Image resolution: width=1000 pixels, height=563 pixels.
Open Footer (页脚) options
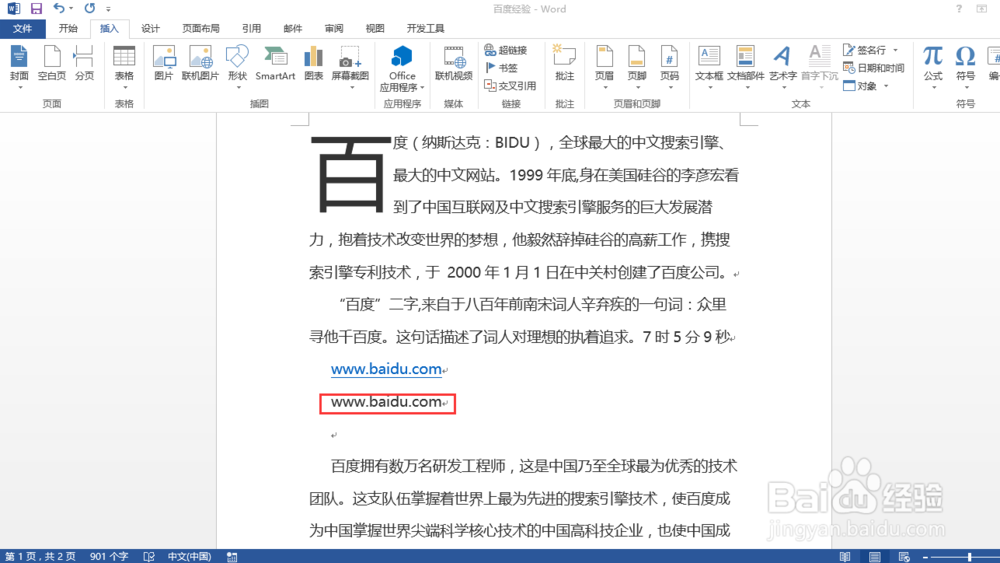636,68
